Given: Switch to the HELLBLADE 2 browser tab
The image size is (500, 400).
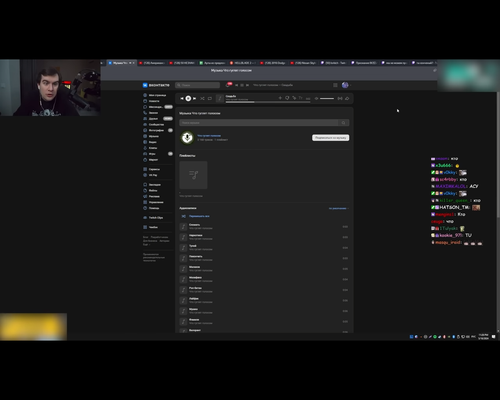Looking at the screenshot, I should tap(243, 63).
